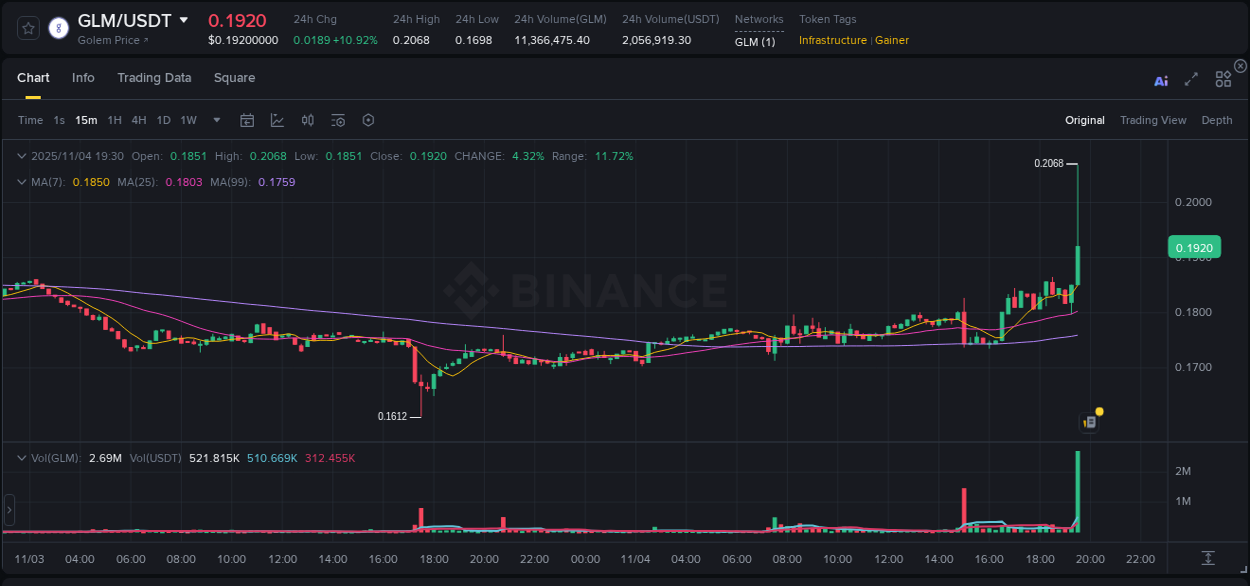1250x586 pixels.
Task: Select the 15m timeframe interval
Action: pyautogui.click(x=86, y=120)
